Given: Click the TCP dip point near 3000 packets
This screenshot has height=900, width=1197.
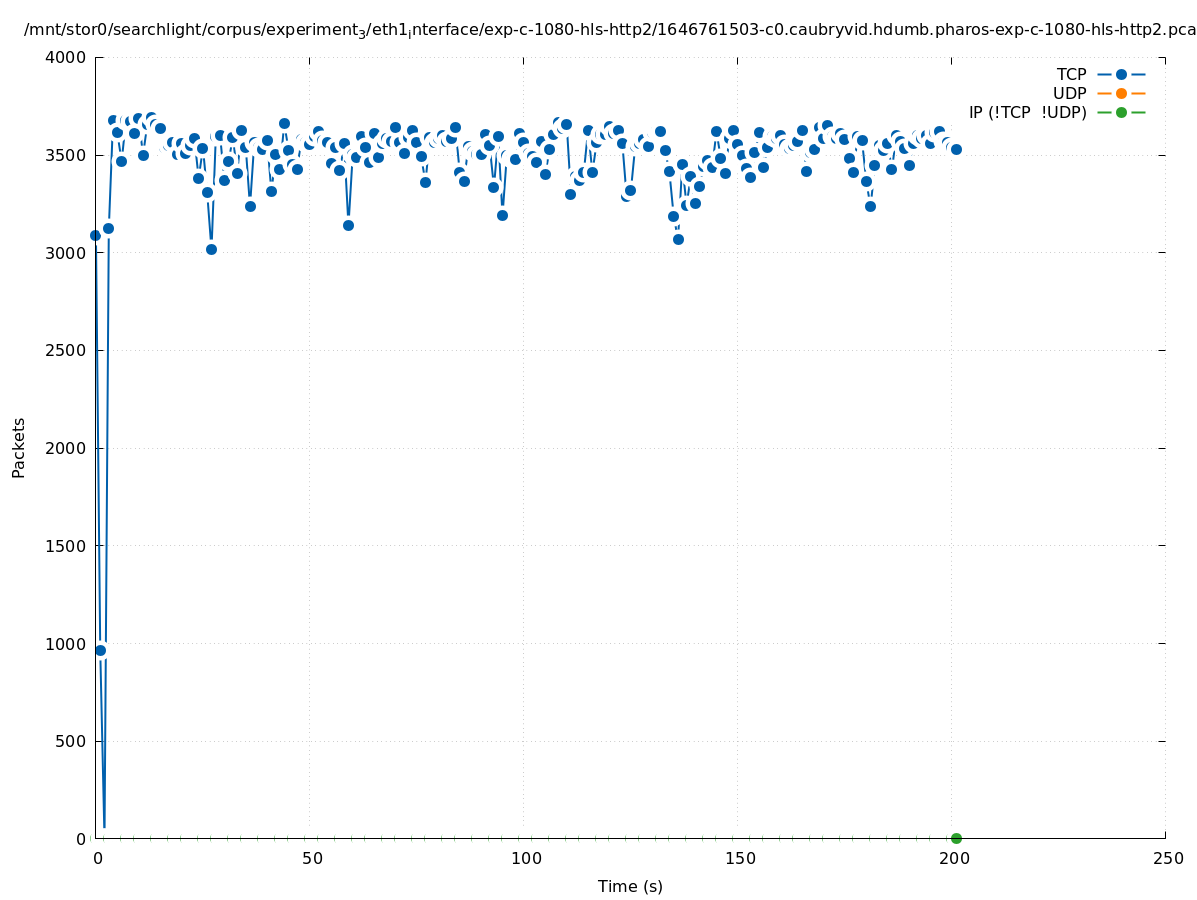Looking at the screenshot, I should pos(211,249).
